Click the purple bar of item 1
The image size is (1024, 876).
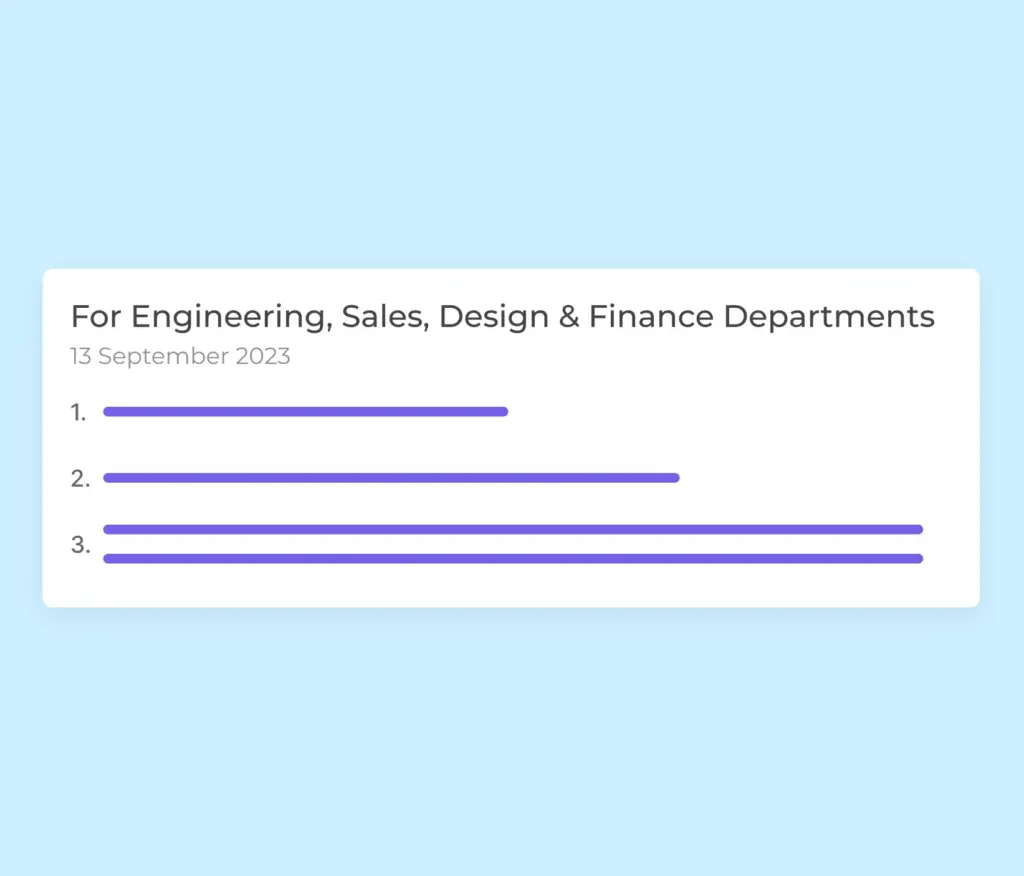(x=305, y=411)
